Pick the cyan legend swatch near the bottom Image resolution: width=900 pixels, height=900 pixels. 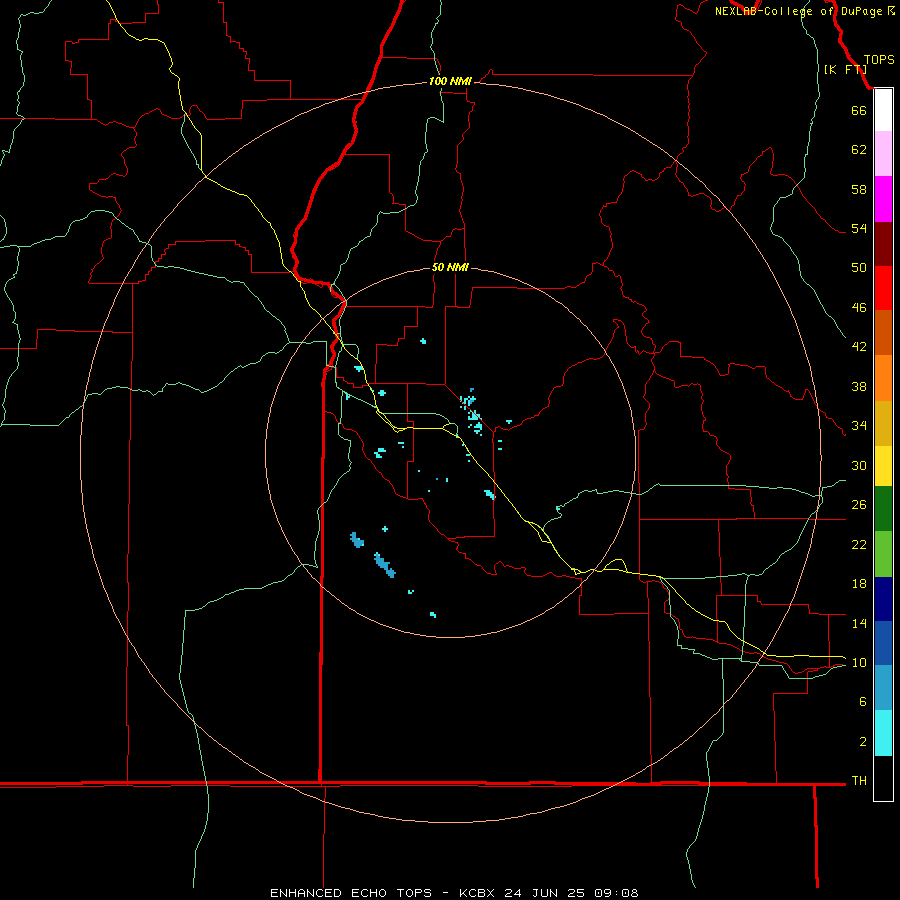(883, 733)
